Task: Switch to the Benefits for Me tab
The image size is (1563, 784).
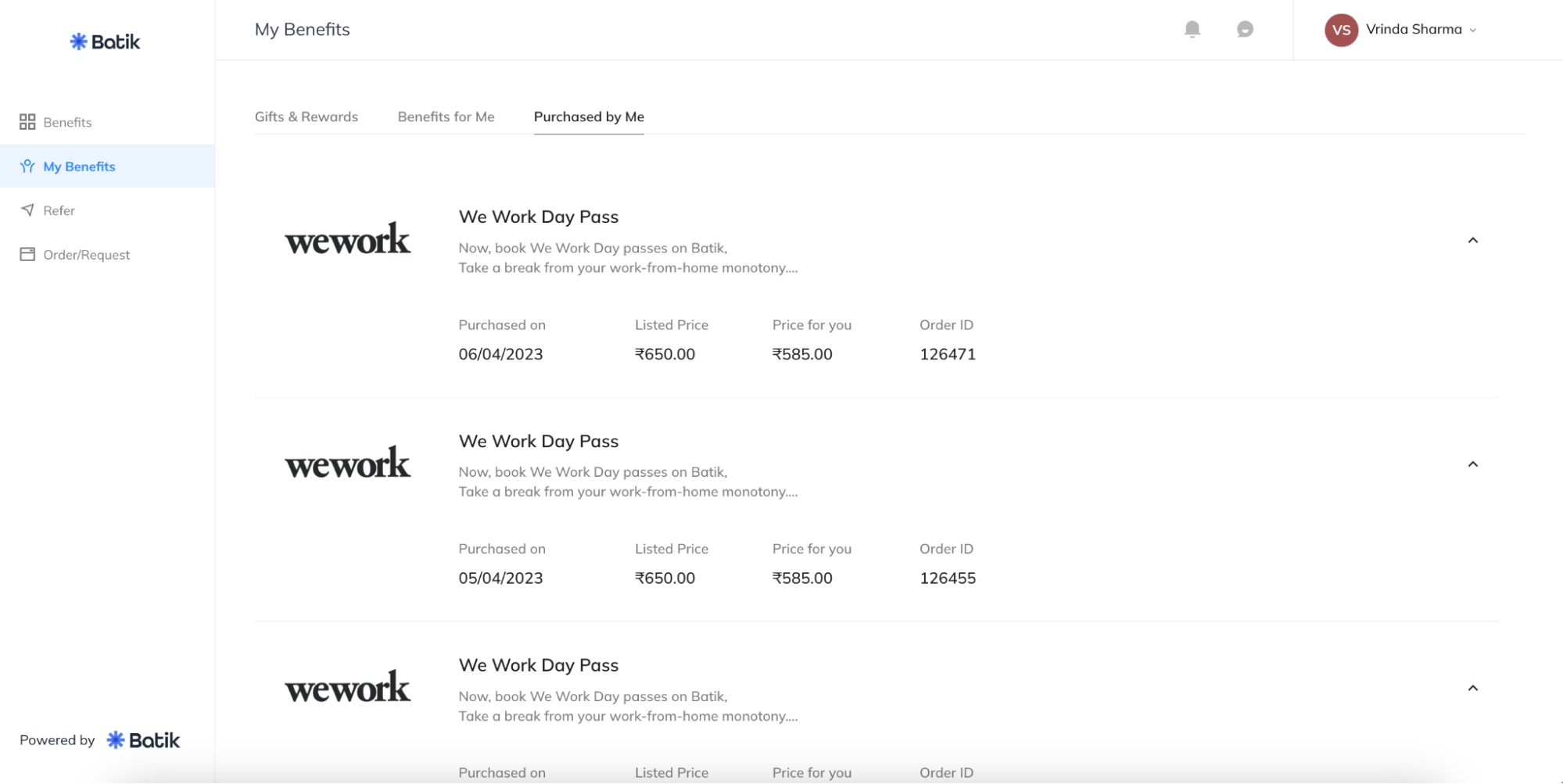Action: [446, 116]
